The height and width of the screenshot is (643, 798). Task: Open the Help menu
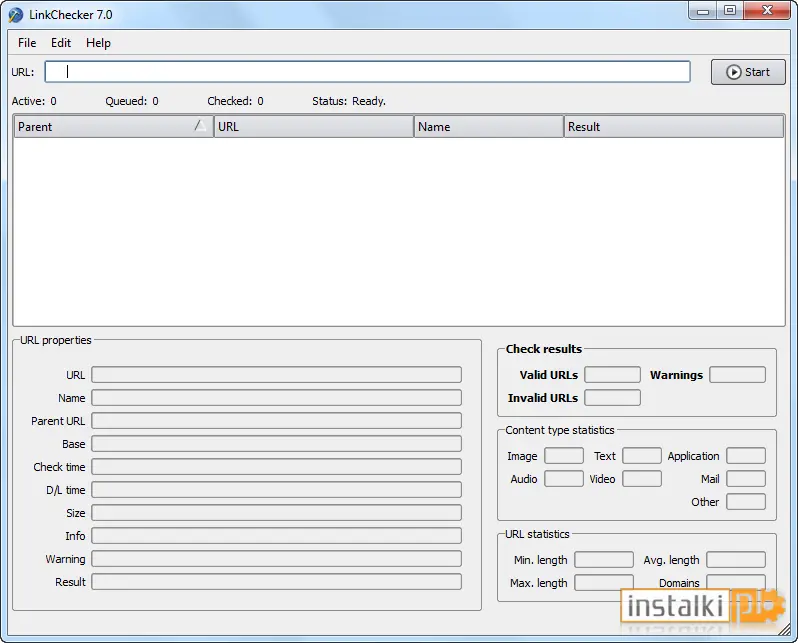[x=98, y=43]
